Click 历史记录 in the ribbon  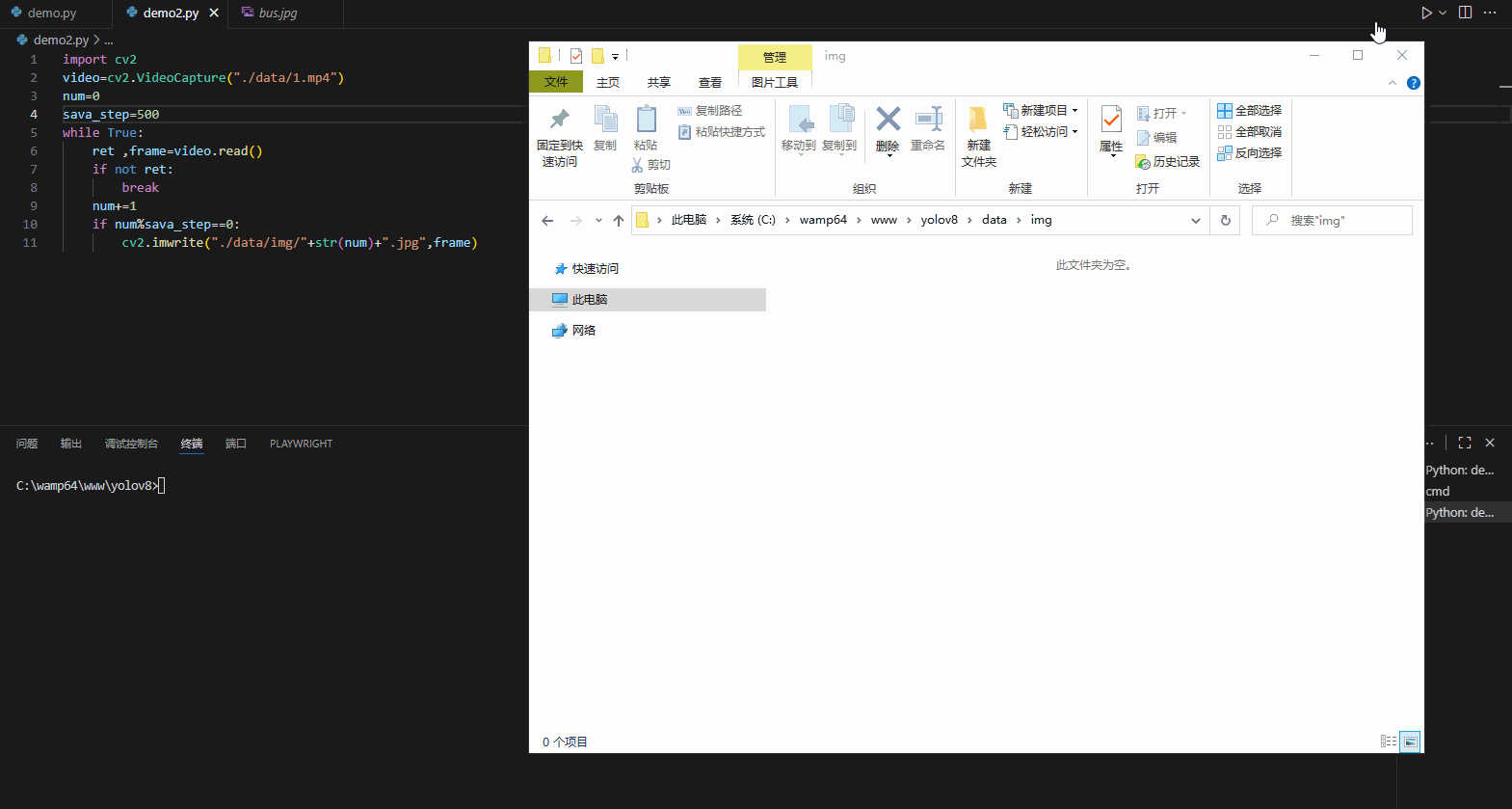tap(1168, 162)
